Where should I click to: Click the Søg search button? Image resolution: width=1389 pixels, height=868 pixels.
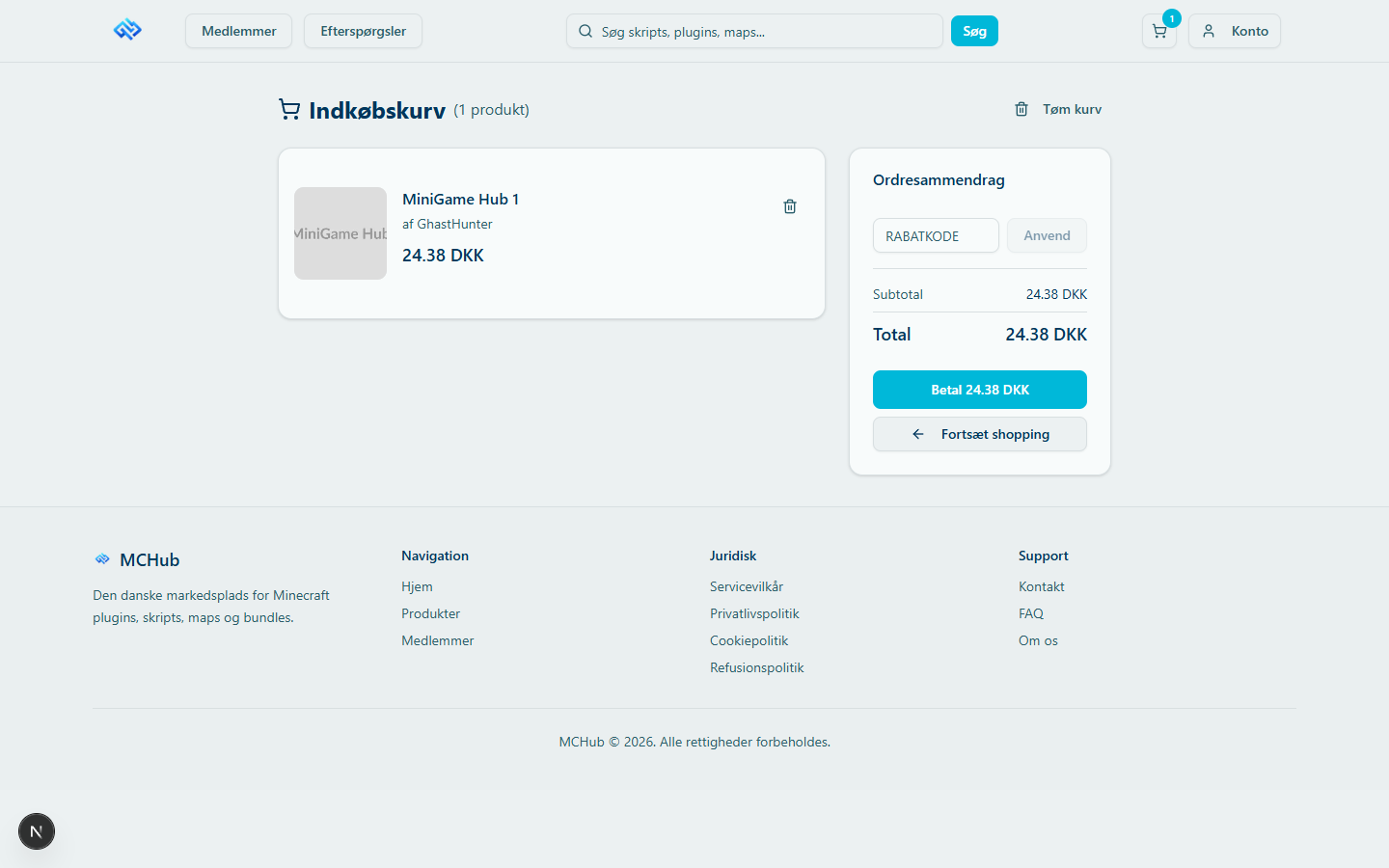[974, 31]
